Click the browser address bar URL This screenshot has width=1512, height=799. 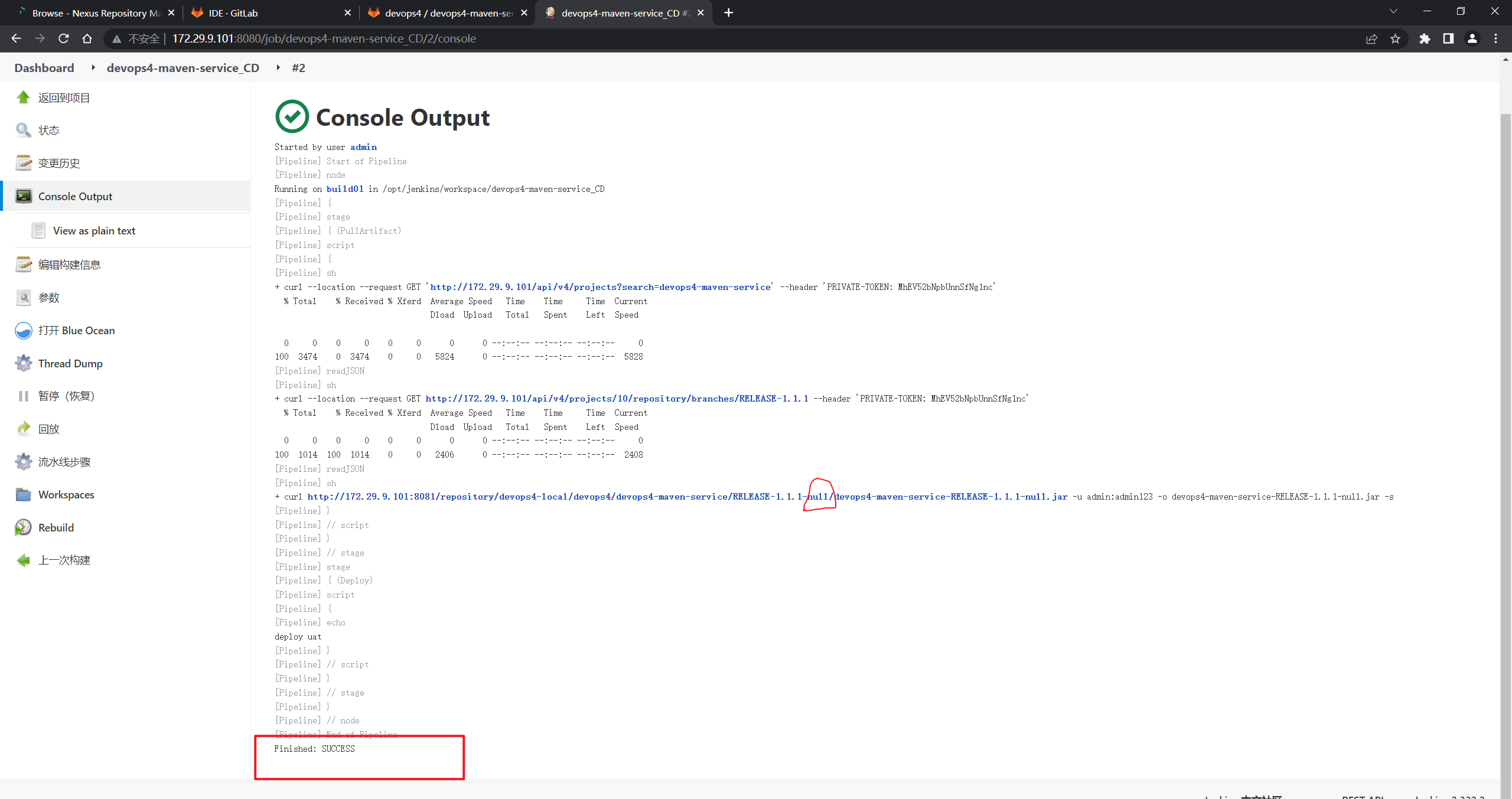pos(324,39)
